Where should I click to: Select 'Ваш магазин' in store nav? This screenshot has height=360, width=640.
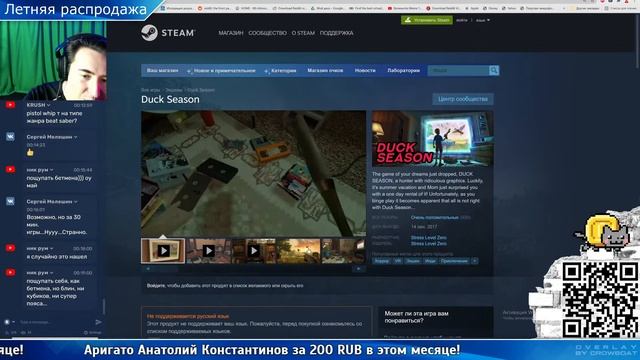pyautogui.click(x=162, y=71)
